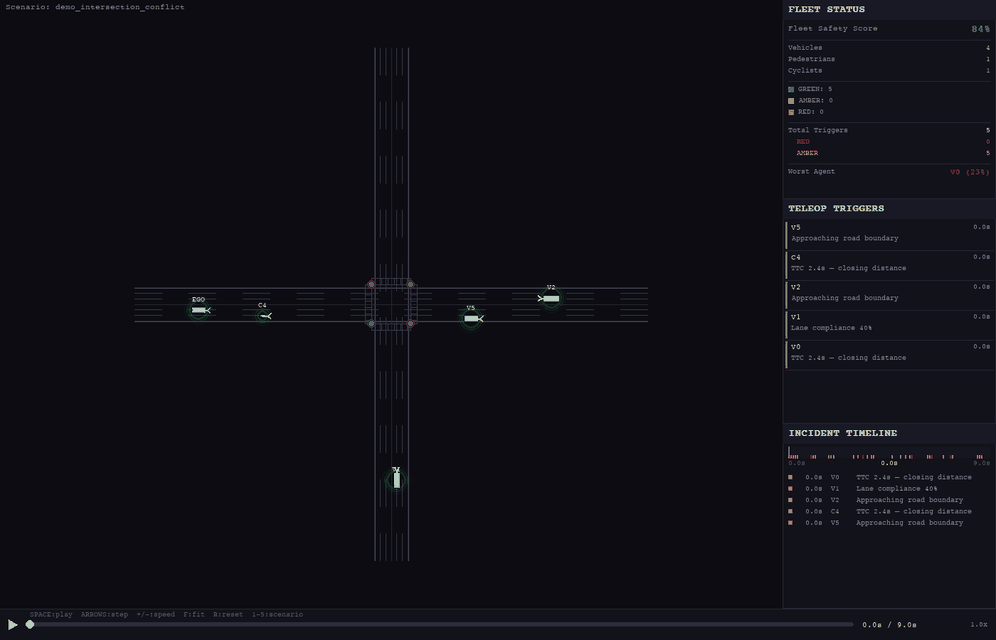
Task: Click the Fleet Safety Score 84% value
Action: [980, 29]
